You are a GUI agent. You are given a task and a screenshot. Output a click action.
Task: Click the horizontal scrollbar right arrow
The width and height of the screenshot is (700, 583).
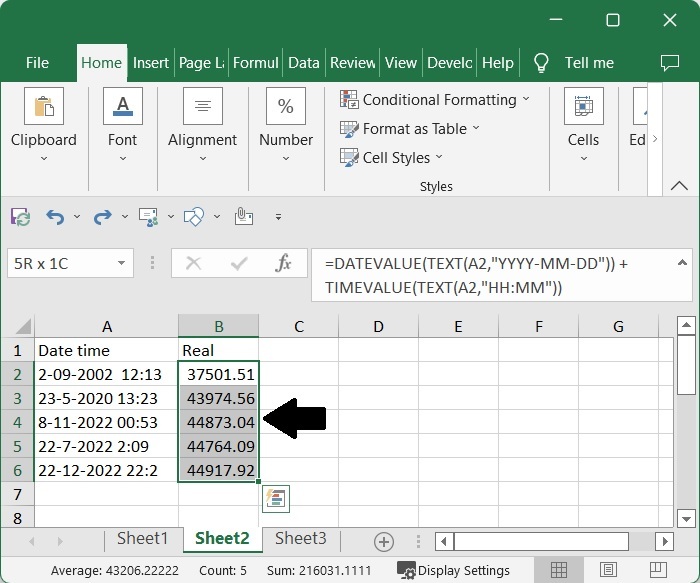(665, 541)
